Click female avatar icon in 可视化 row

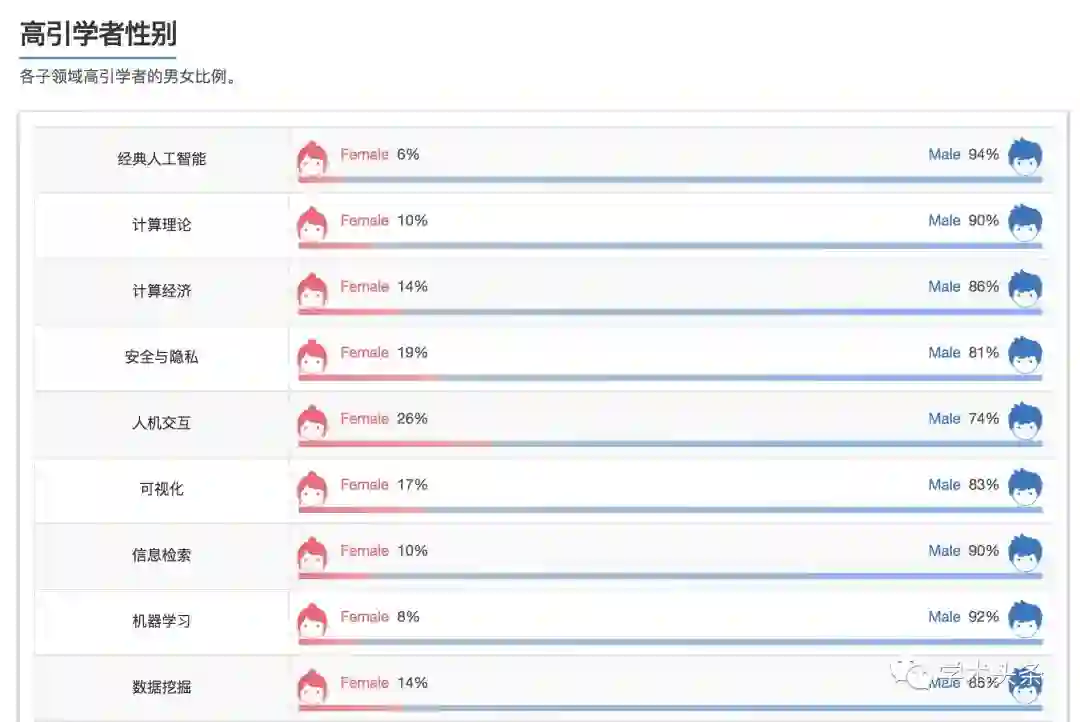313,489
